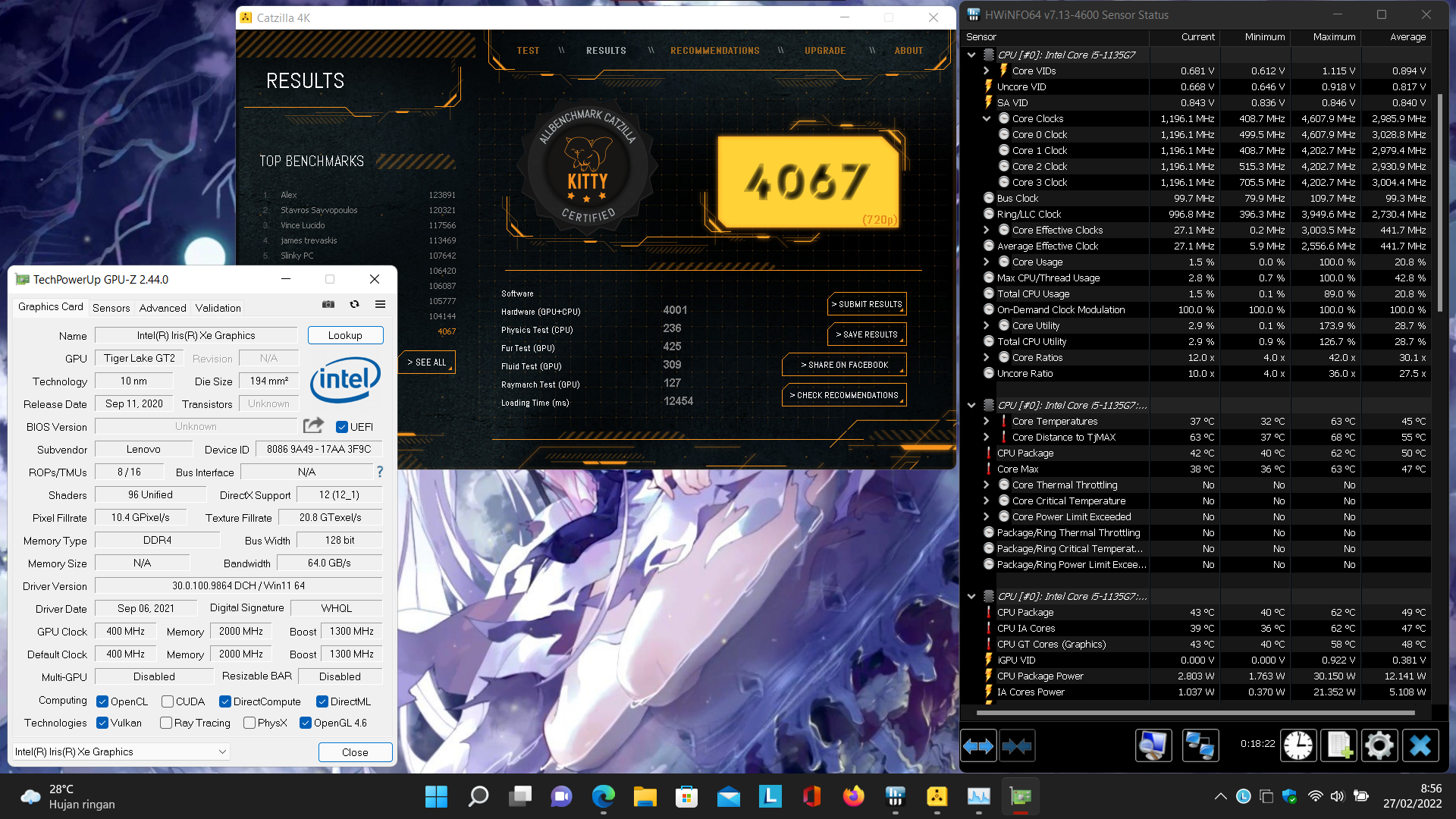
Task: Switch to GPU-Z Sensors tab
Action: pos(111,307)
